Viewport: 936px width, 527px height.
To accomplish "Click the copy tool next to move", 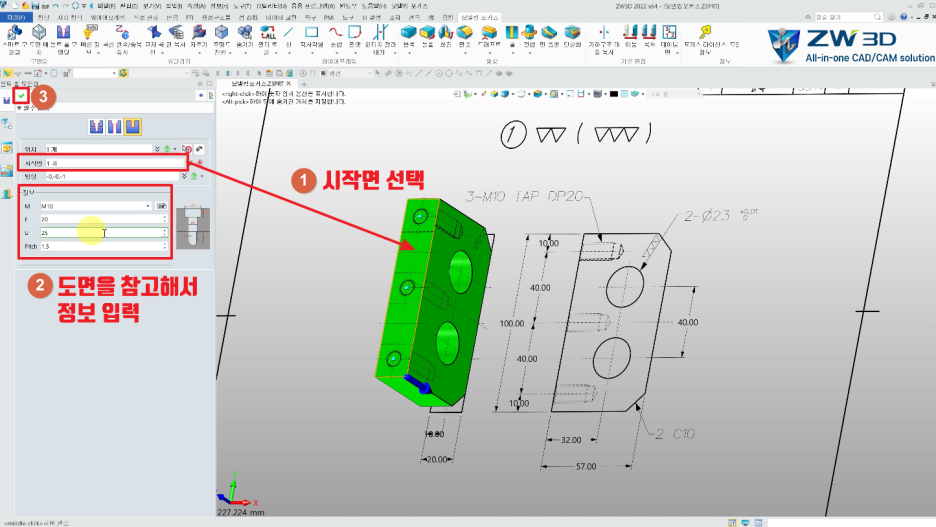I will [x=649, y=32].
